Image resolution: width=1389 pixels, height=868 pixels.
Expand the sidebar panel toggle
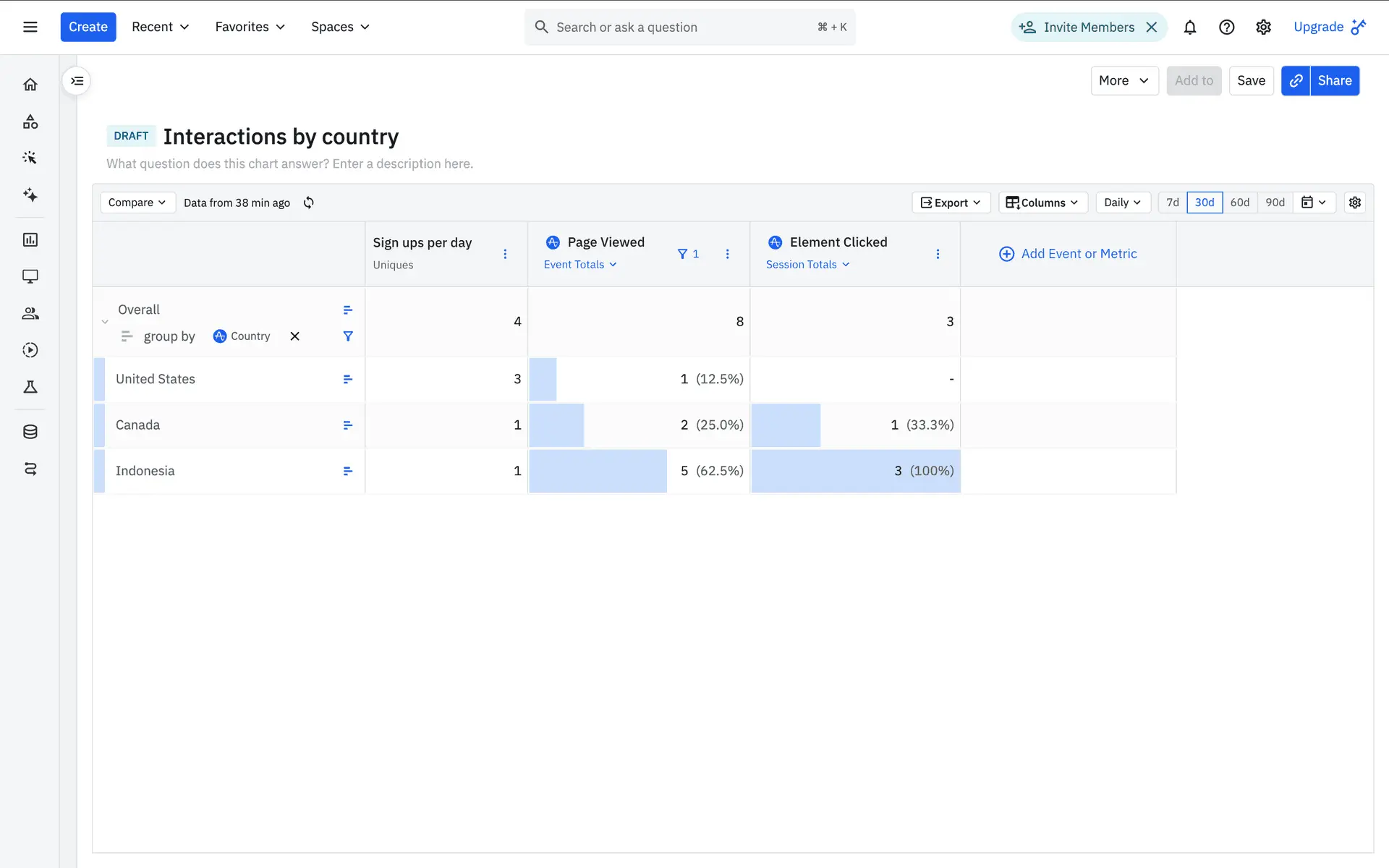77,81
